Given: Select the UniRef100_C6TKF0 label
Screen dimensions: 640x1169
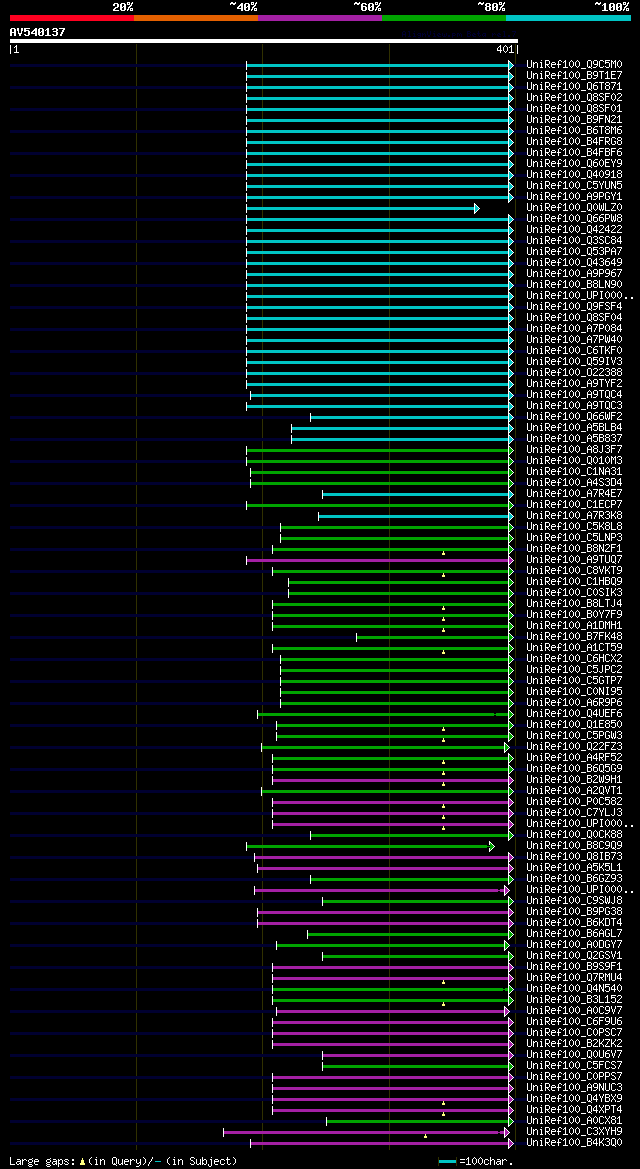Looking at the screenshot, I should tap(574, 350).
